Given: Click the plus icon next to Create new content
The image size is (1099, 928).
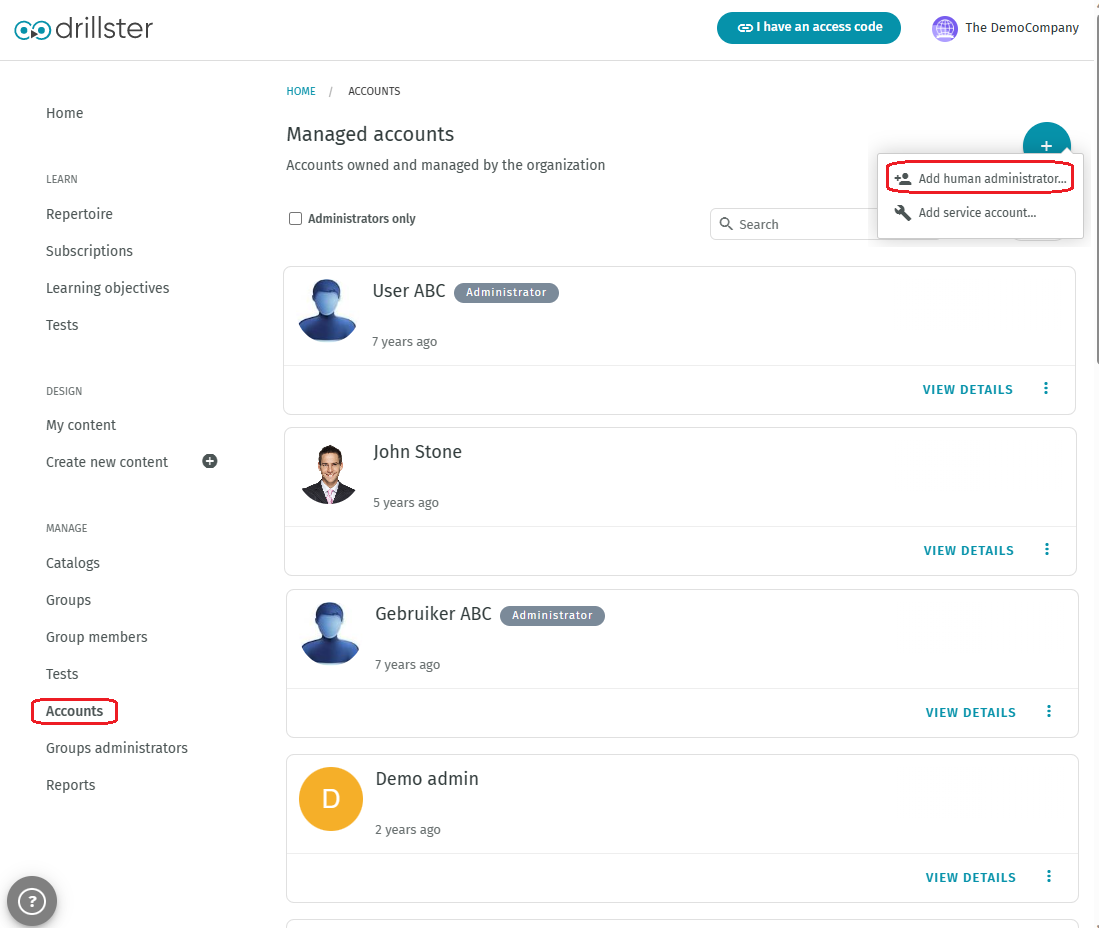Looking at the screenshot, I should coord(209,461).
